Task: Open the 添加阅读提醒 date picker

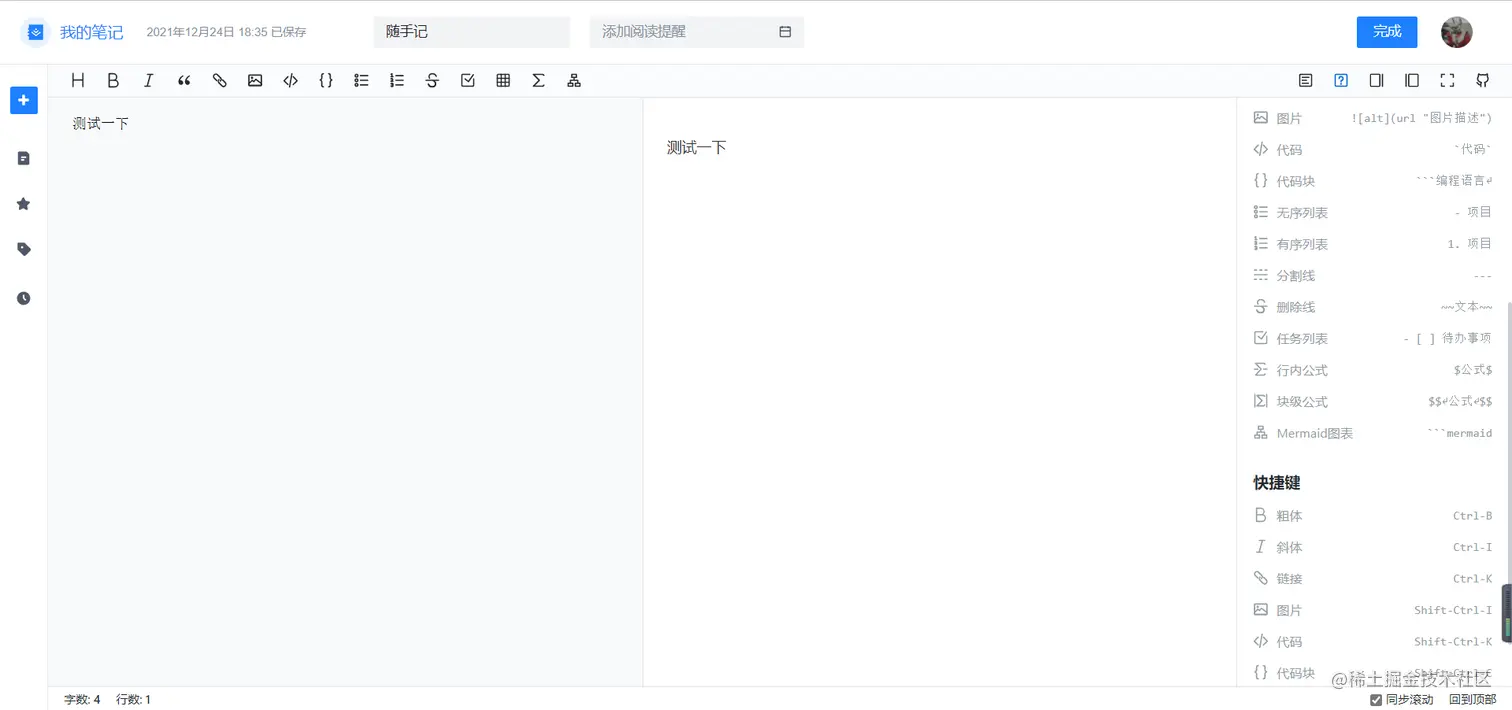Action: pos(697,32)
